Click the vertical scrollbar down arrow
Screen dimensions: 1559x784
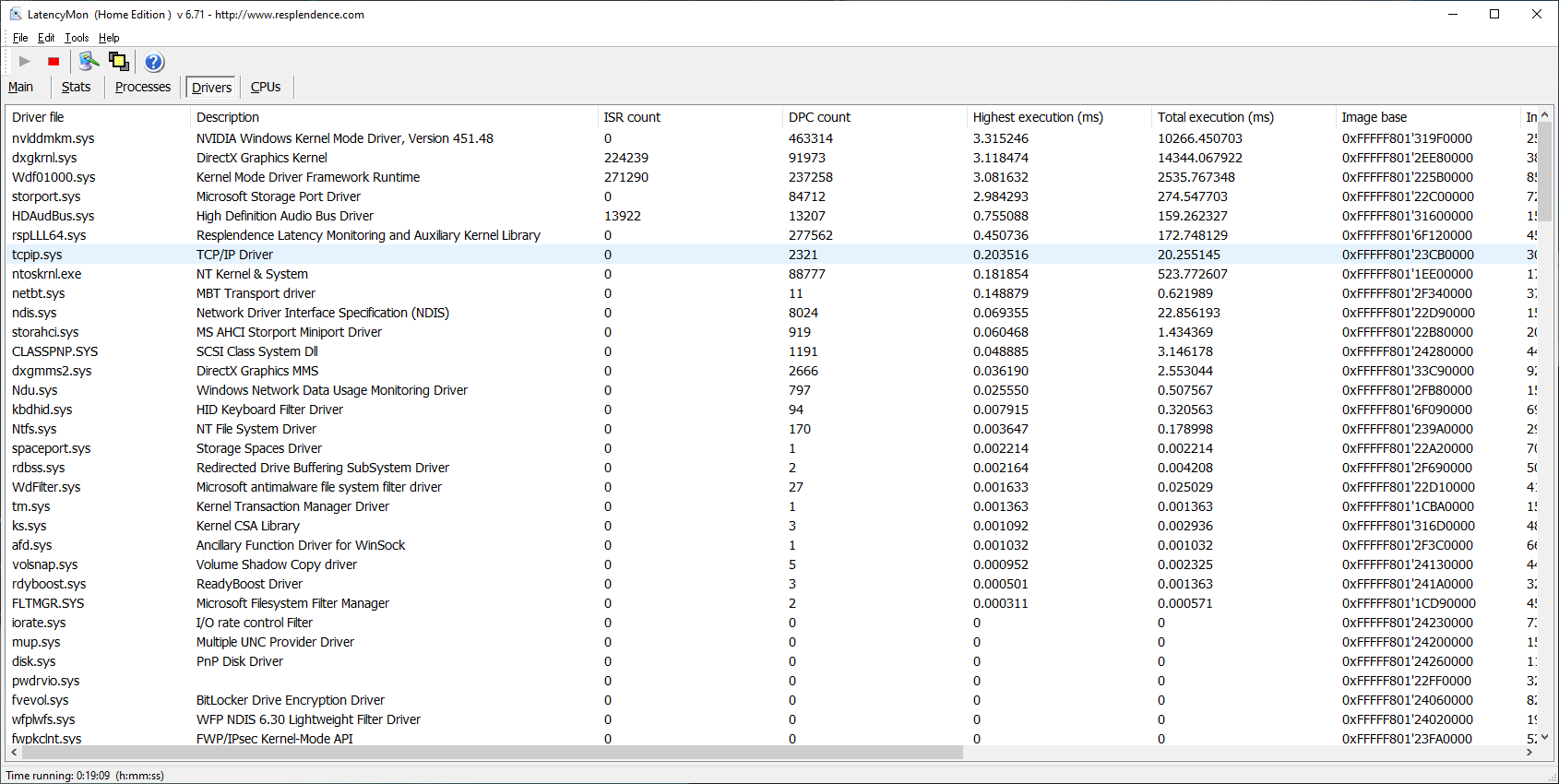(1544, 737)
